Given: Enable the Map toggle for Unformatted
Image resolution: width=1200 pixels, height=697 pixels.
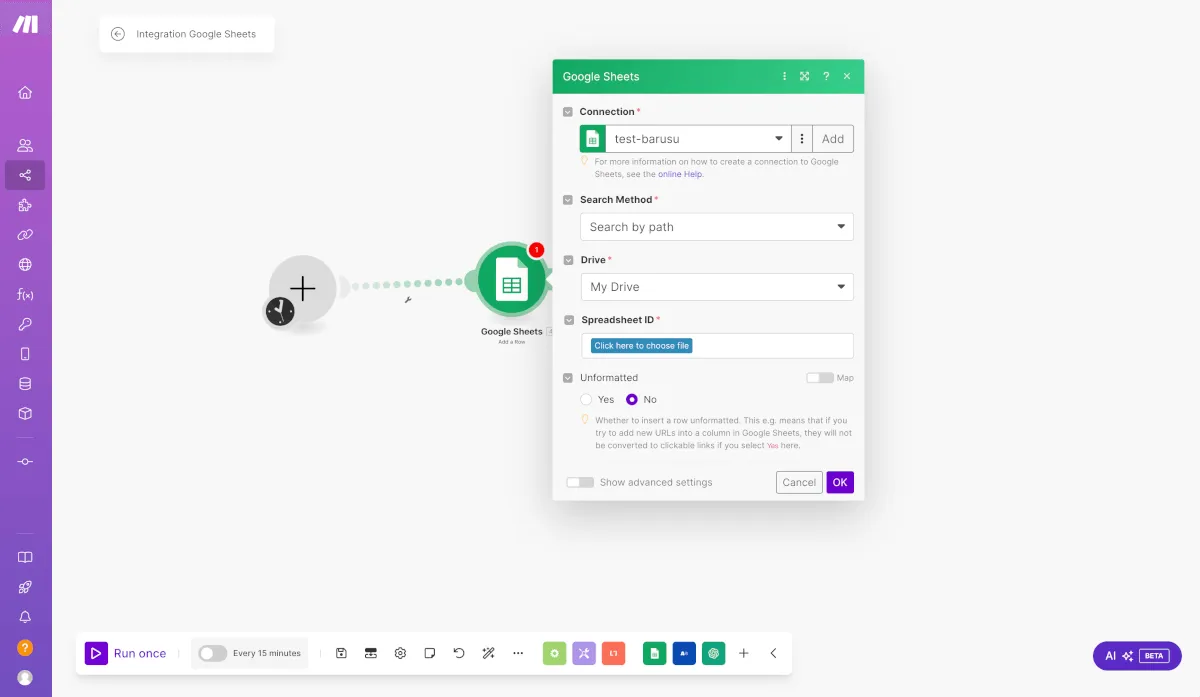Looking at the screenshot, I should (x=820, y=378).
